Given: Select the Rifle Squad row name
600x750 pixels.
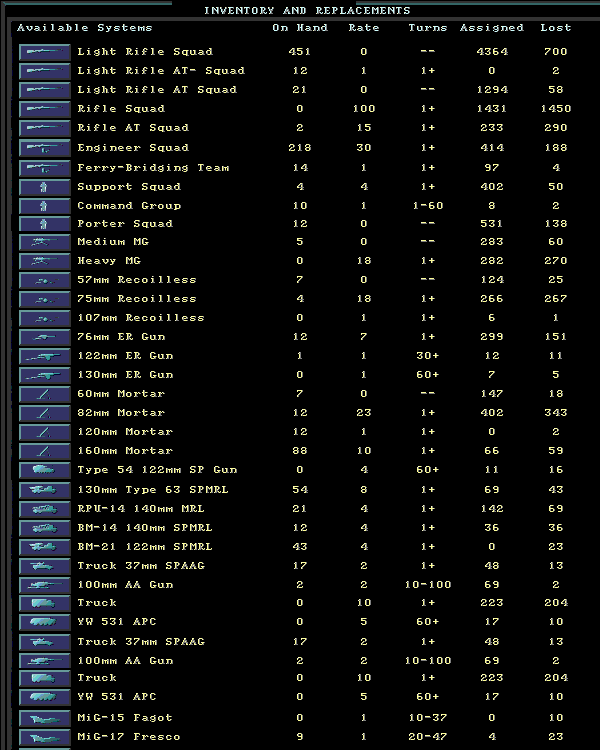Looking at the screenshot, I should [121, 109].
